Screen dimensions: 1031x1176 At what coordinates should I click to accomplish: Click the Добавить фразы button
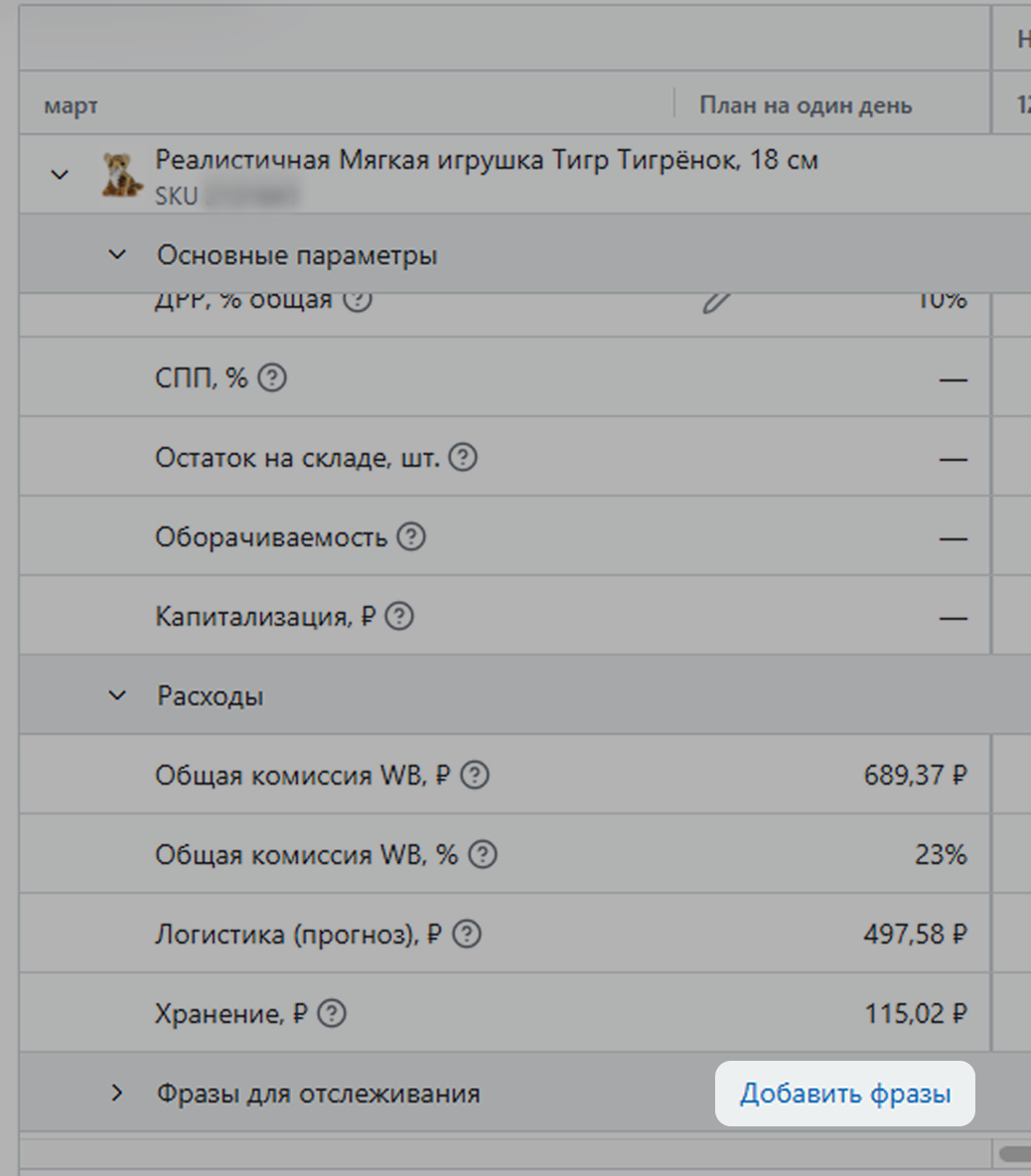[845, 1095]
